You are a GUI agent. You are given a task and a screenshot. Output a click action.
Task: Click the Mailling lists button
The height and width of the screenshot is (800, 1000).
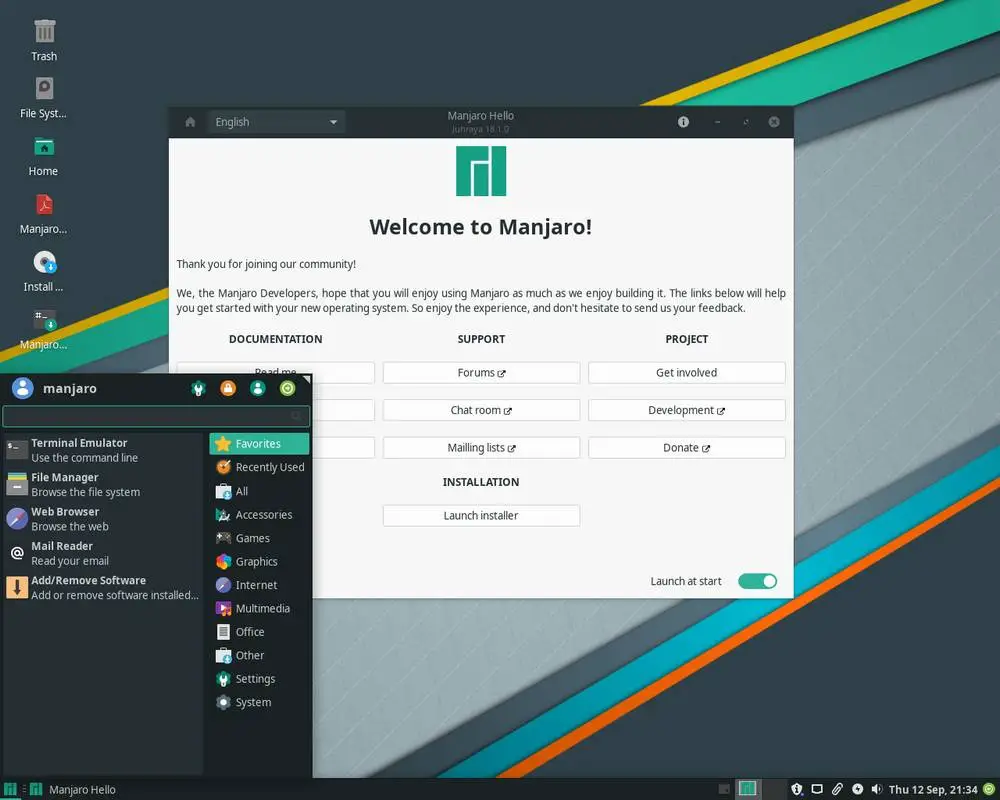click(481, 448)
